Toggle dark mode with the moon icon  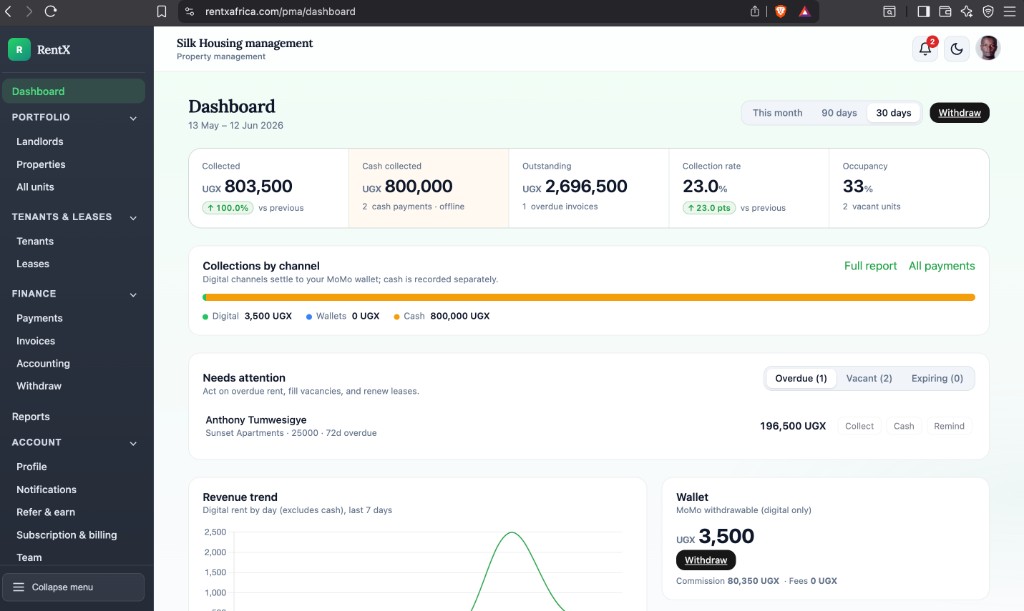(x=956, y=49)
